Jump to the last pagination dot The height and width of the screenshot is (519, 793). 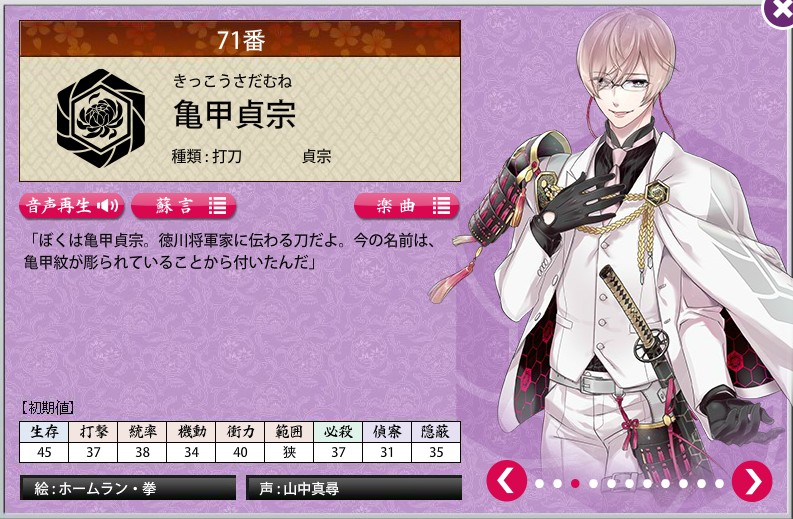(x=719, y=484)
